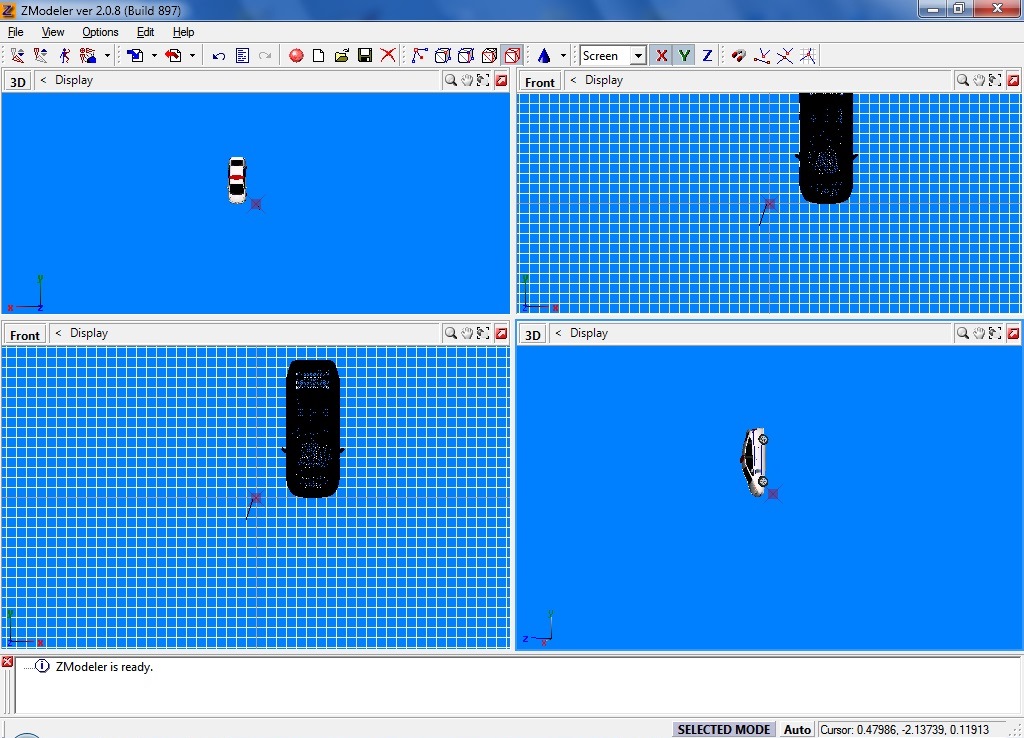Maximize the top-right Front viewport
1024x738 pixels.
pyautogui.click(x=1013, y=80)
